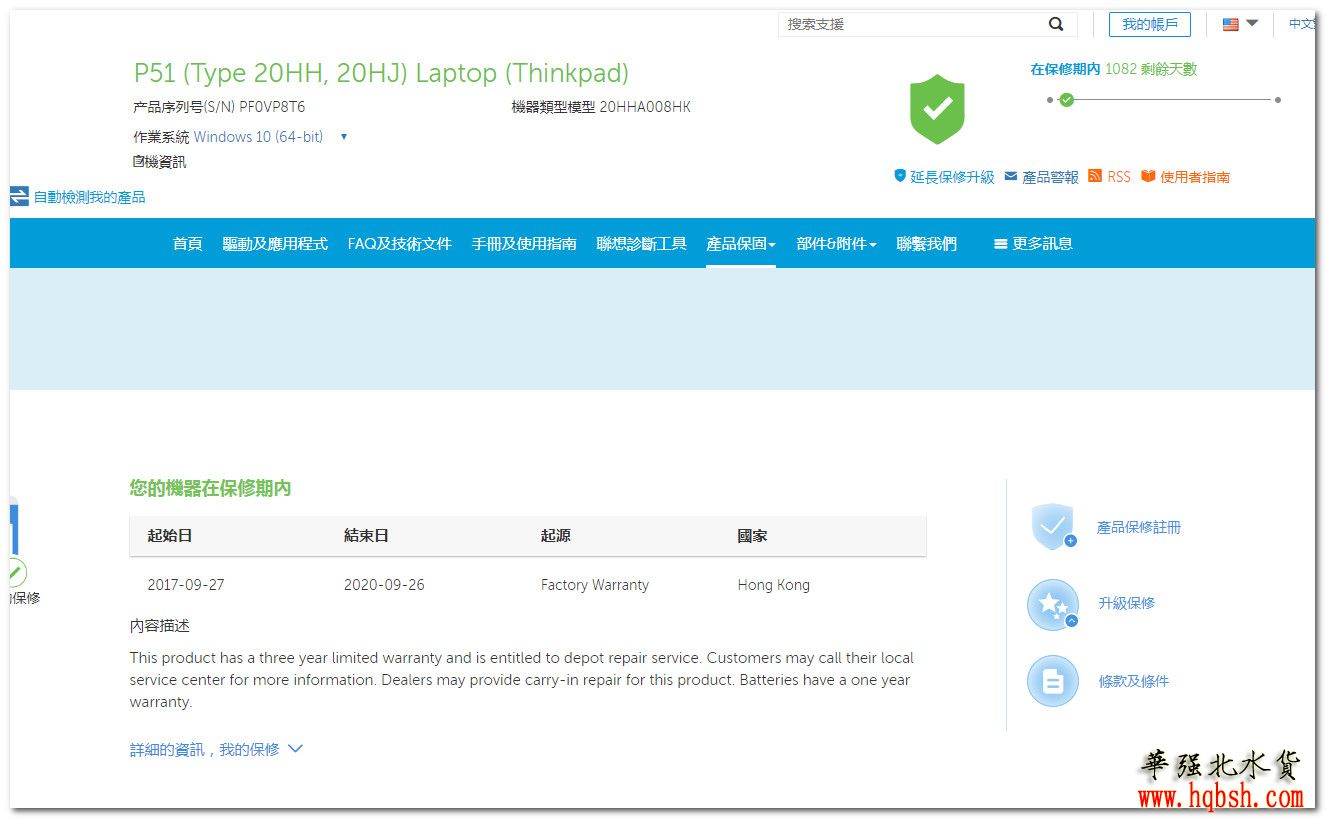
Task: Select Windows 10 (64-bit) operating system
Action: click(x=258, y=137)
